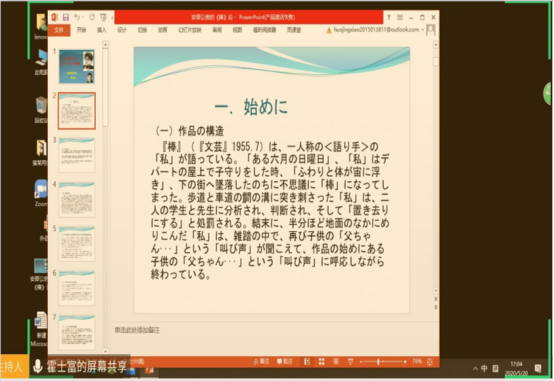
Task: Adjust the zoom slider handle
Action: [378, 361]
